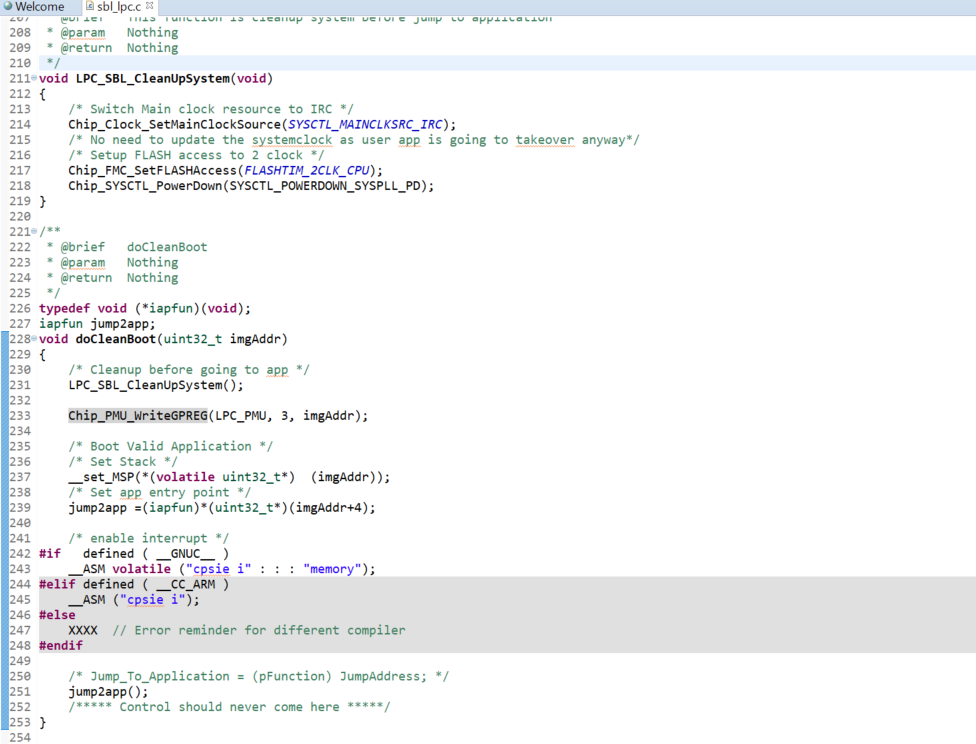Click FLASHTIM_2CLK_CPU macro on line 217
Screen dimensions: 976x744
click(307, 170)
